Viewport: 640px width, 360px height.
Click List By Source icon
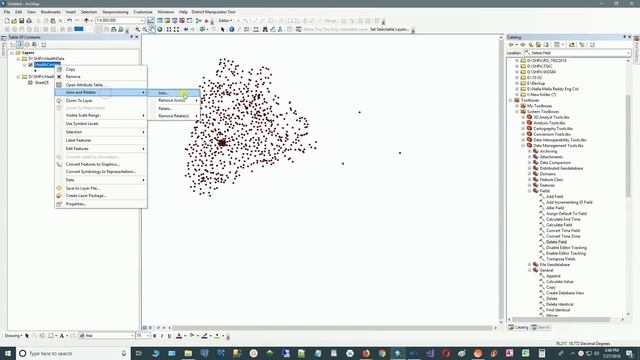point(19,44)
